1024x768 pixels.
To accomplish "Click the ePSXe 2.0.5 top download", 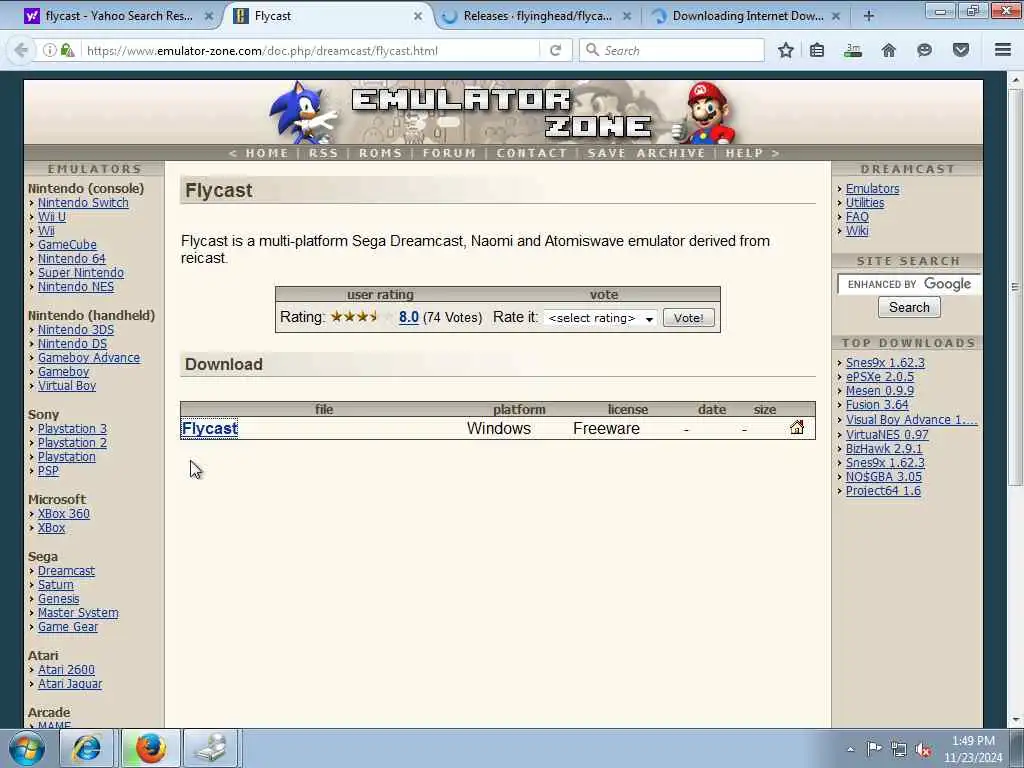I will coord(880,377).
